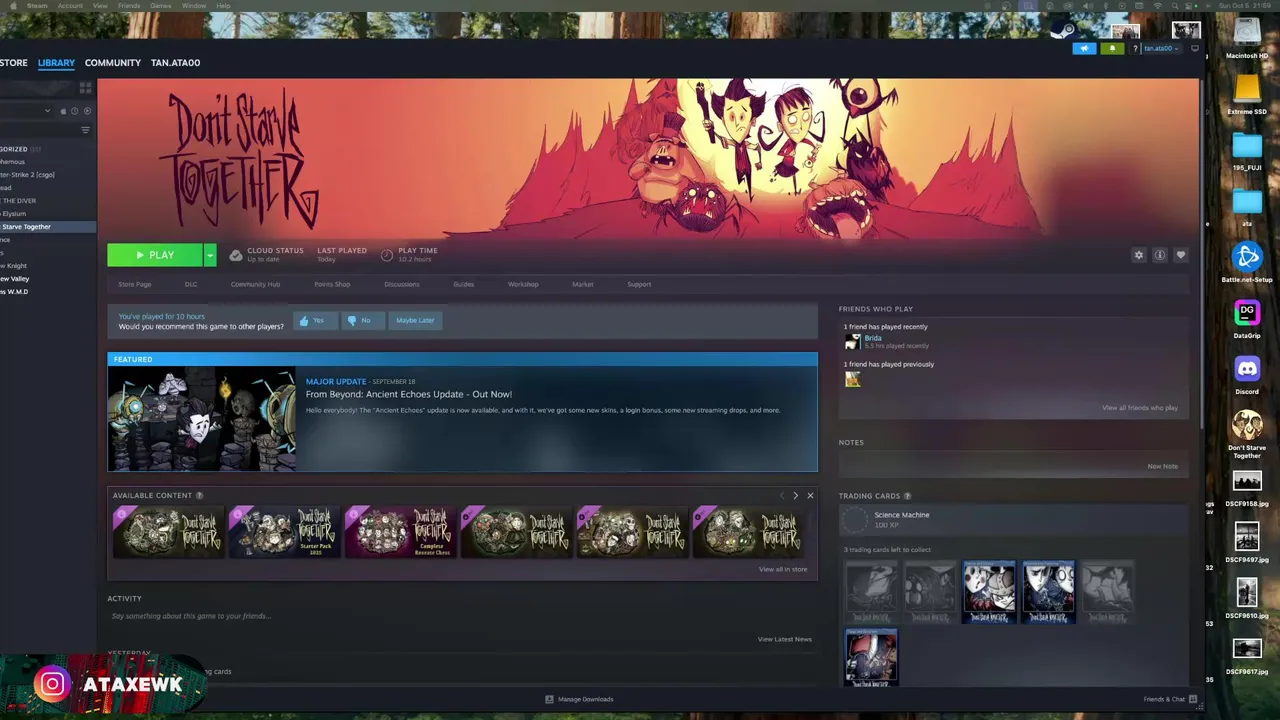The height and width of the screenshot is (720, 1280).
Task: Open the Starter Pack 2025 DLC thumbnail
Action: point(284,531)
